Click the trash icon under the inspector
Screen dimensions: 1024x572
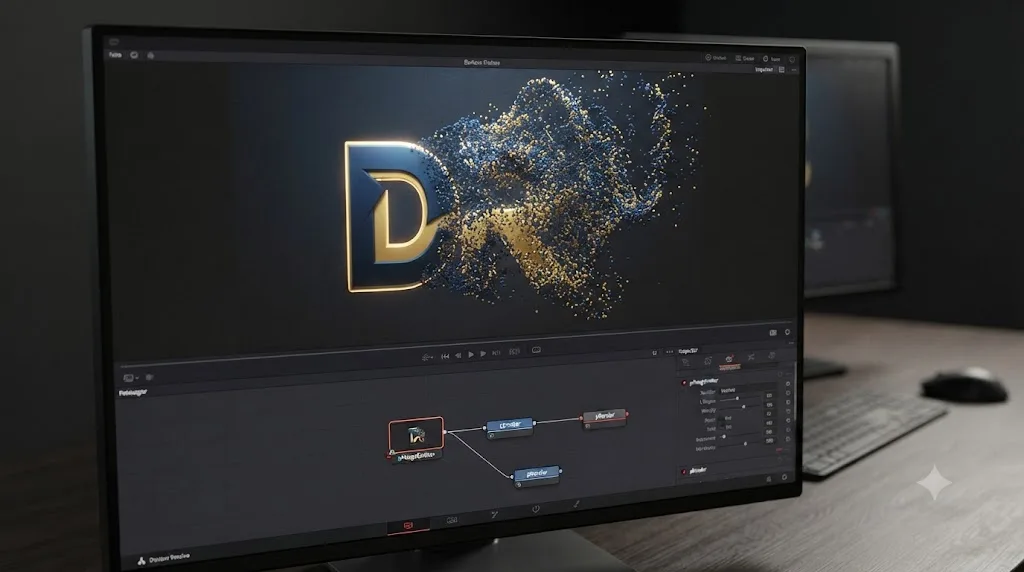pyautogui.click(x=769, y=479)
